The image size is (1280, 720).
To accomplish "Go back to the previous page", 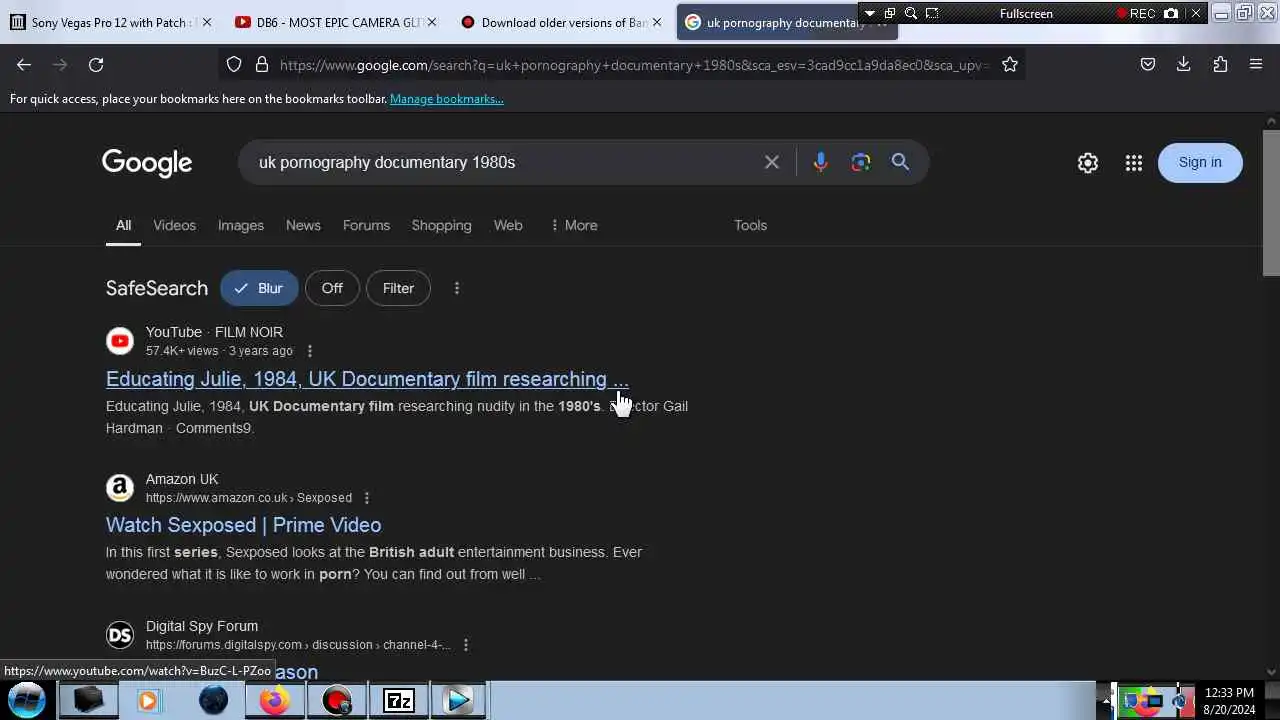I will [24, 64].
